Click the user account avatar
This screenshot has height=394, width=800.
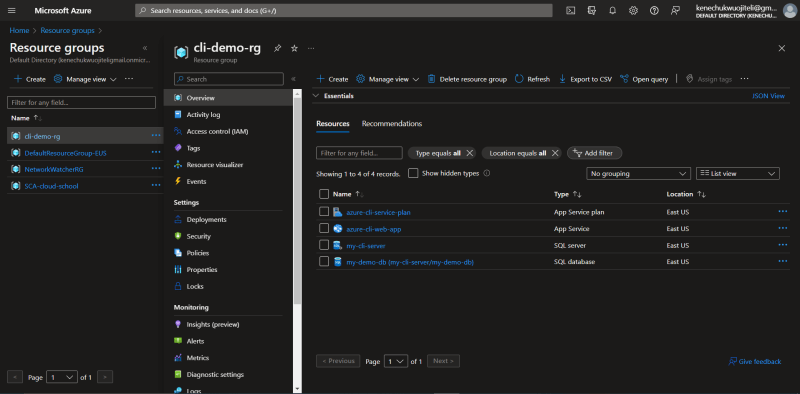(789, 11)
